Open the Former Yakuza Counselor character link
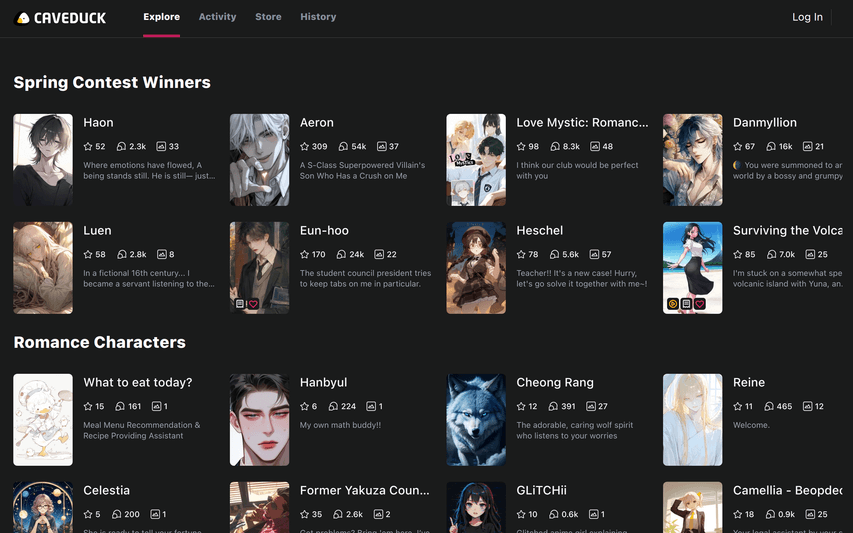Screen dimensions: 853x533 click(x=364, y=491)
